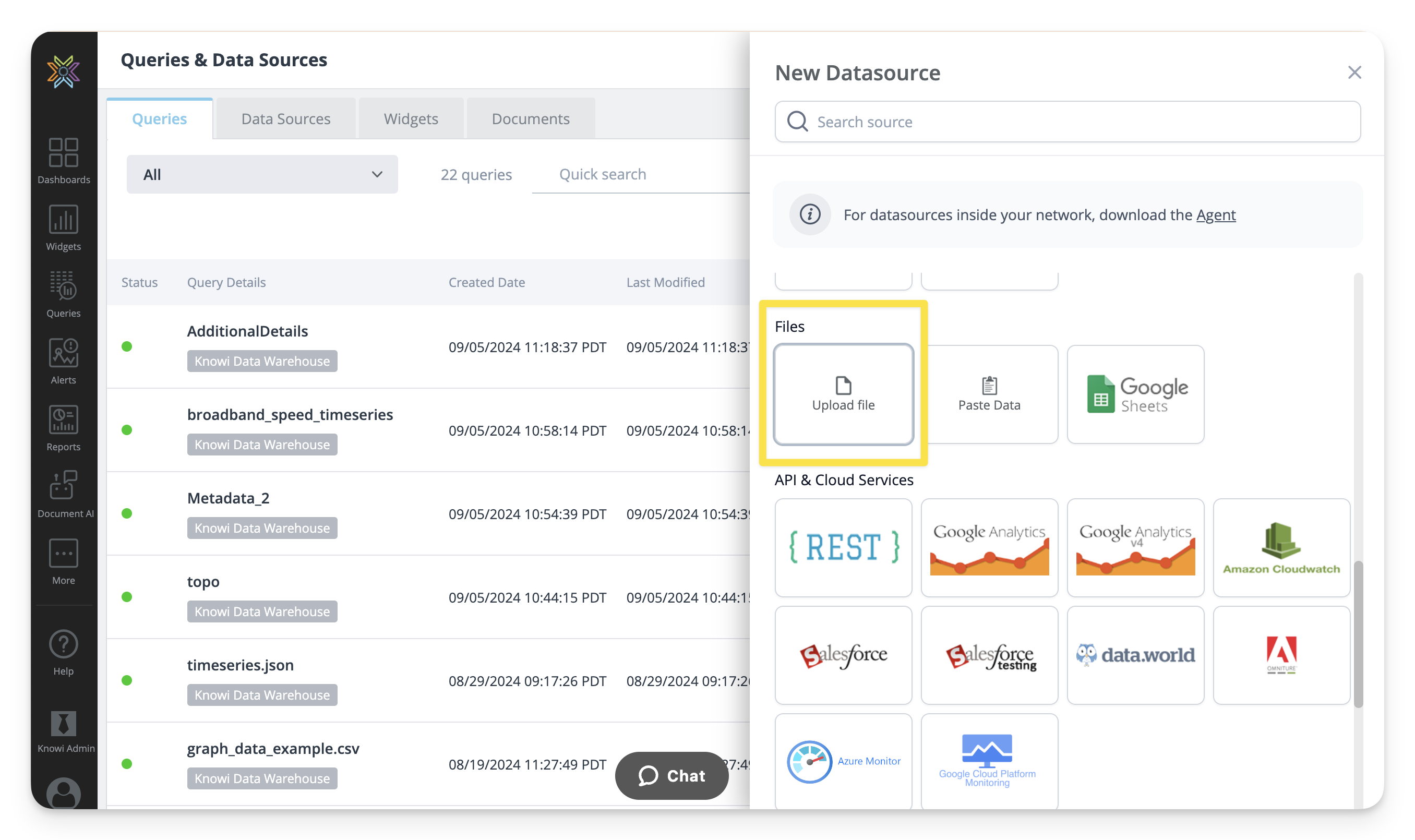1415x840 pixels.
Task: Sort by the Last Modified column
Action: (x=665, y=282)
